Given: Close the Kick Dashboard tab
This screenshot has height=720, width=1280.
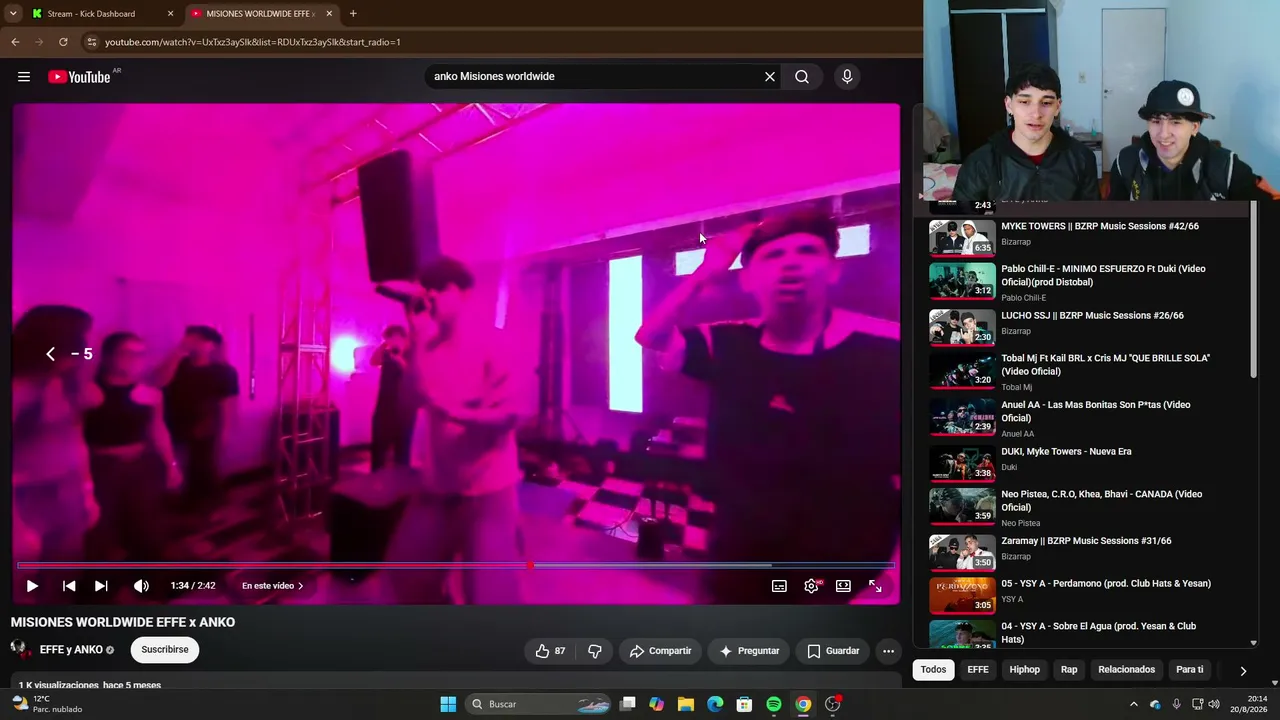Looking at the screenshot, I should pos(170,14).
